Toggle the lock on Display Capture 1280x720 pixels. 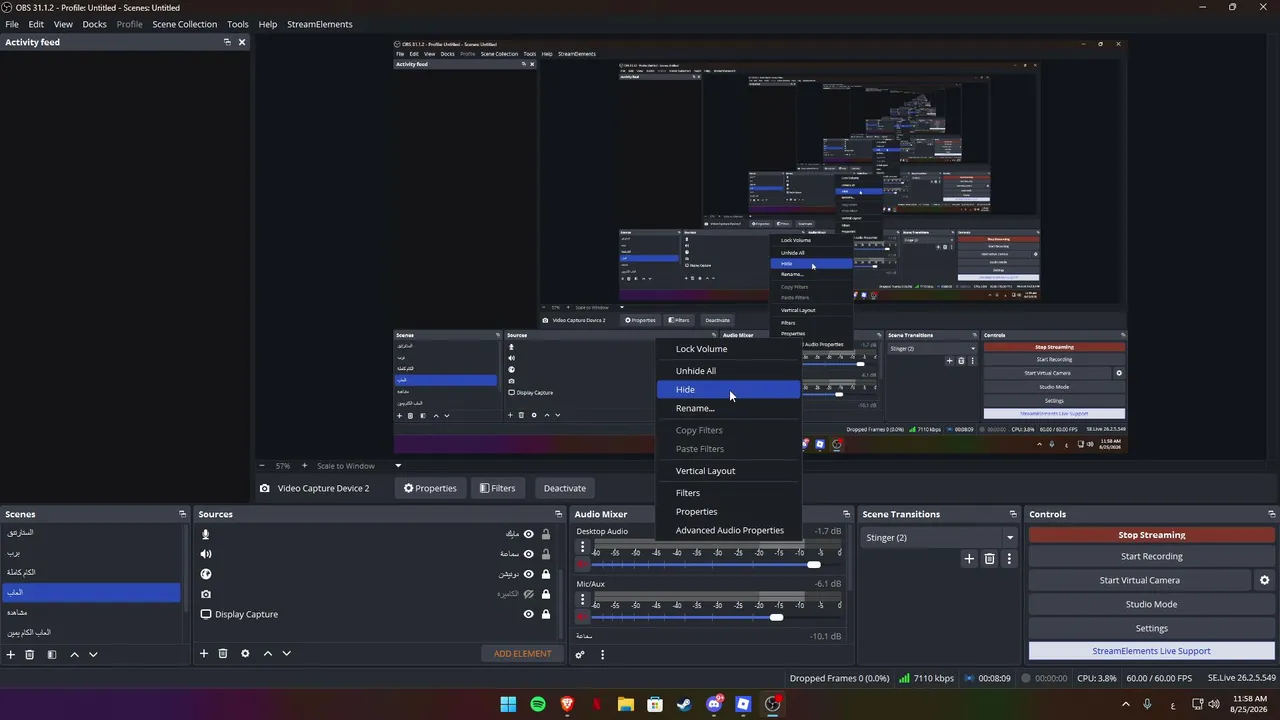tap(545, 614)
